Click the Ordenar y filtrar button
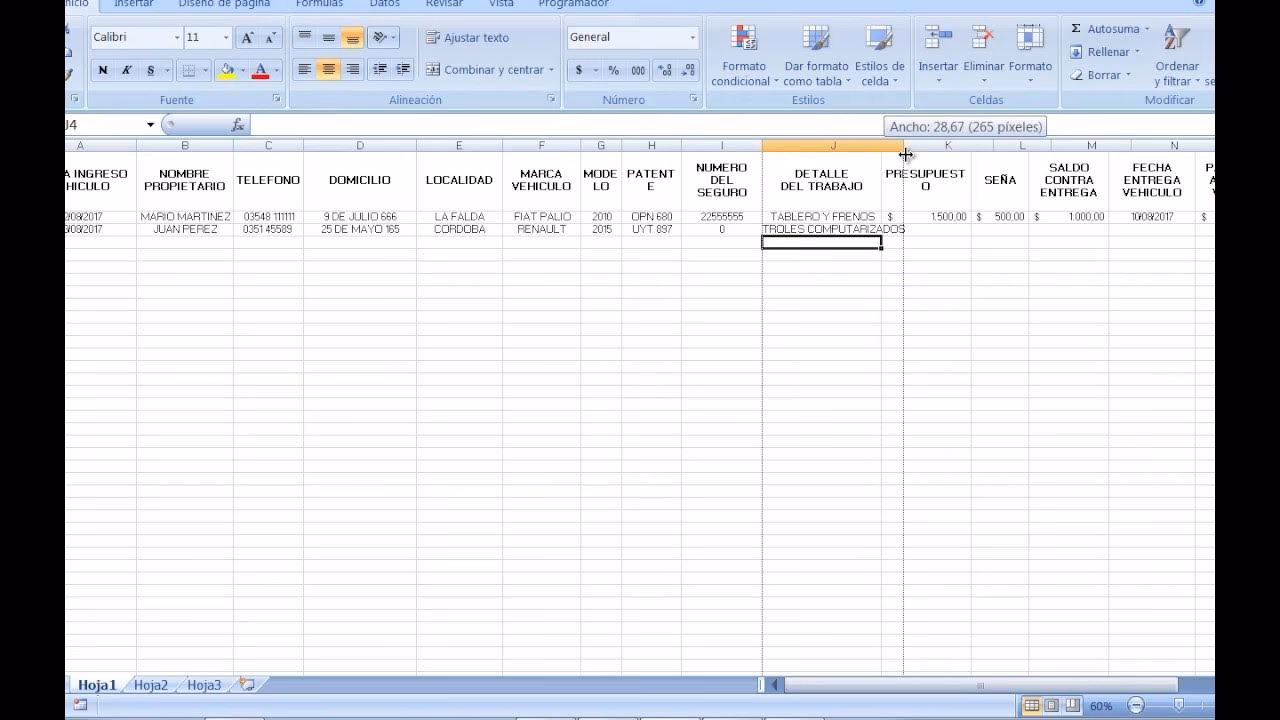This screenshot has width=1280, height=720. tap(1176, 55)
